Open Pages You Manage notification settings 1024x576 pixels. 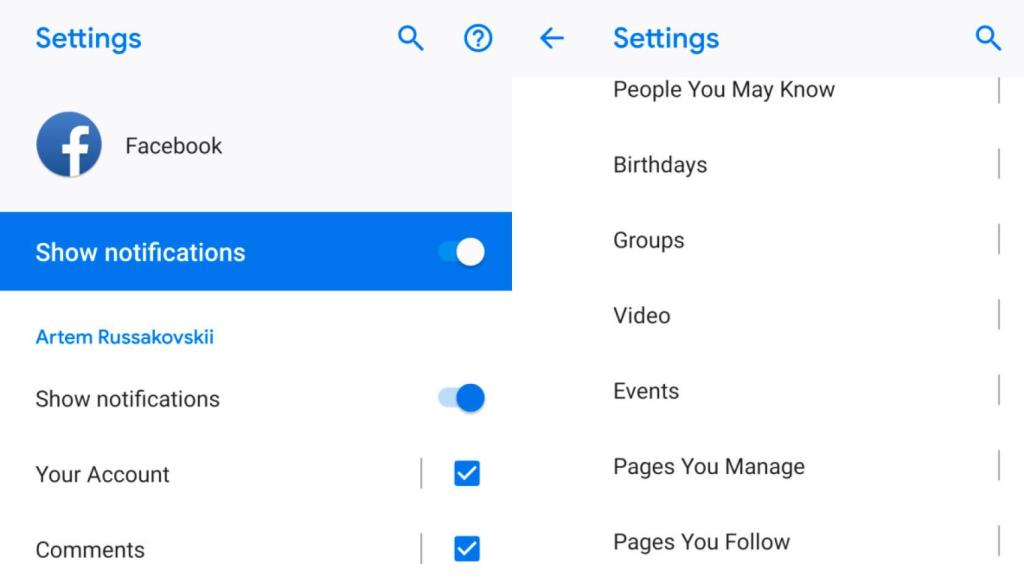[709, 466]
